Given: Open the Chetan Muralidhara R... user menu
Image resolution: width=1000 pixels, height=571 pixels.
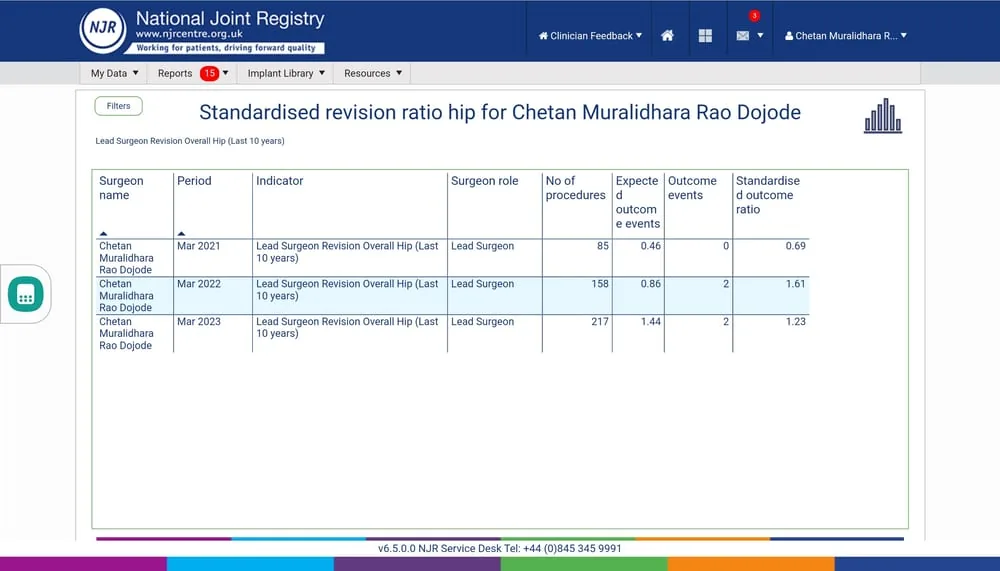Looking at the screenshot, I should (x=846, y=36).
